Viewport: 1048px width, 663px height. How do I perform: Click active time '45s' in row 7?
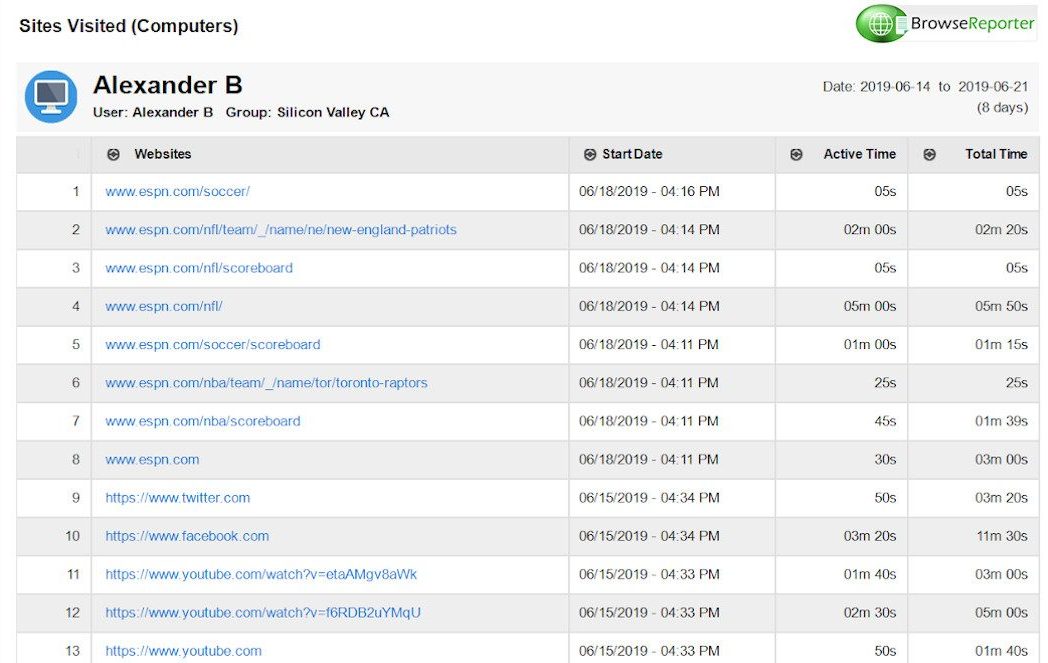click(885, 421)
